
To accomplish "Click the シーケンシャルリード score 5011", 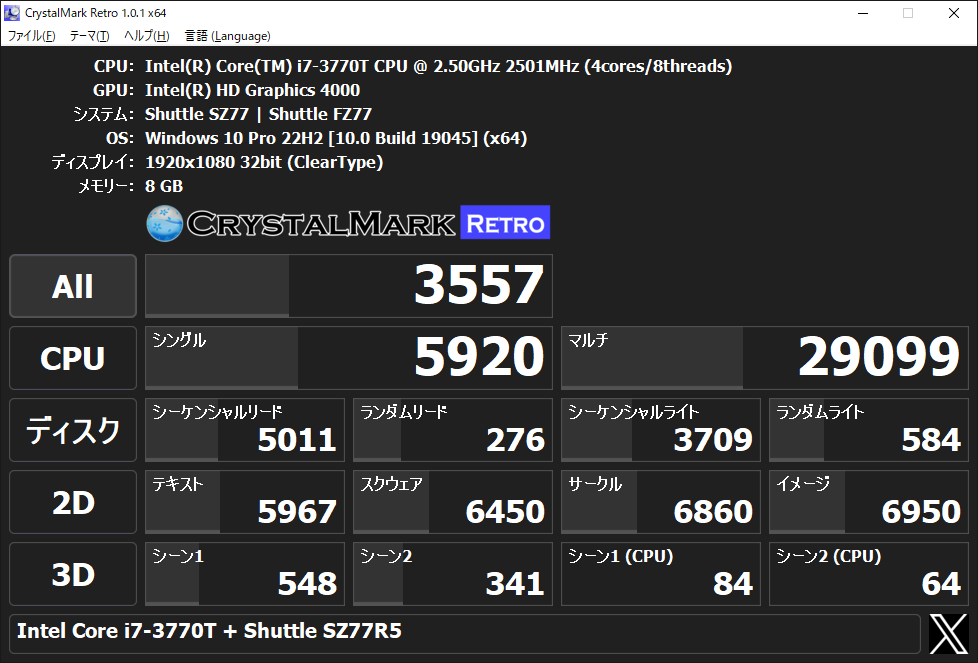I will (244, 430).
